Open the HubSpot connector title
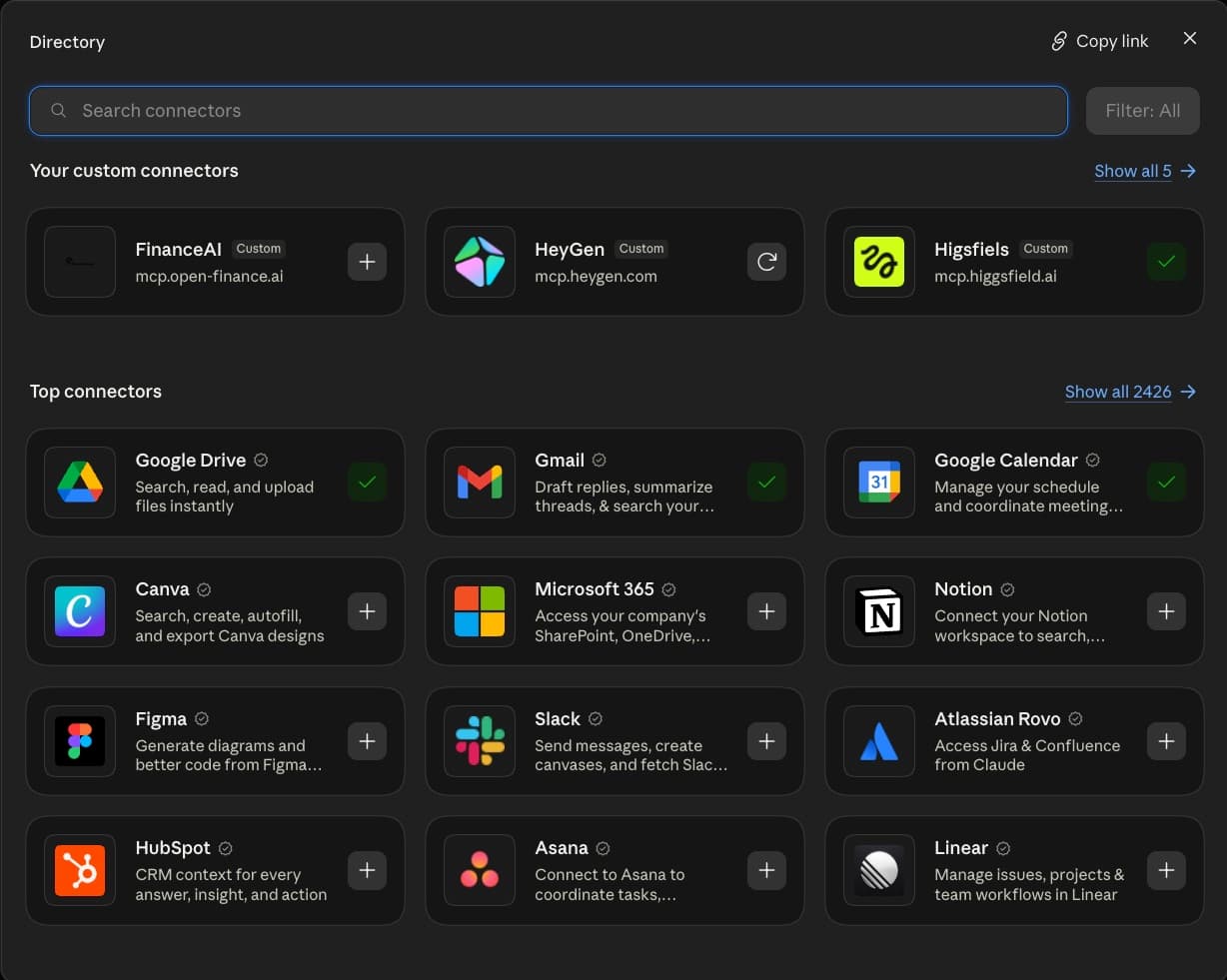The width and height of the screenshot is (1227, 980). point(173,848)
